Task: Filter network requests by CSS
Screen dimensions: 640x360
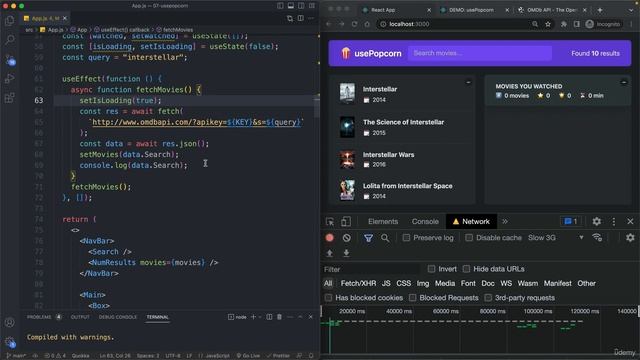Action: tap(404, 283)
